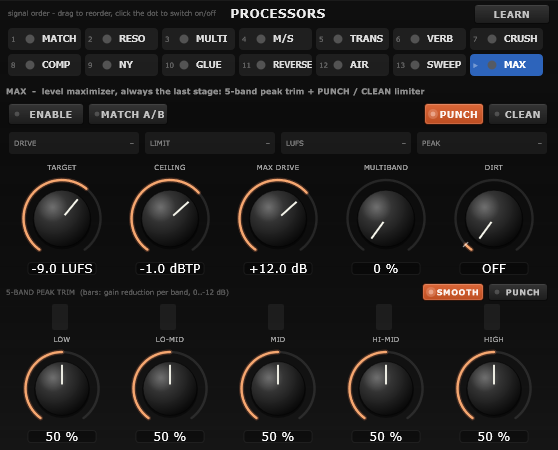Click the HI-MID band 50 % value
Screen dimensions: 558x450
click(386, 436)
